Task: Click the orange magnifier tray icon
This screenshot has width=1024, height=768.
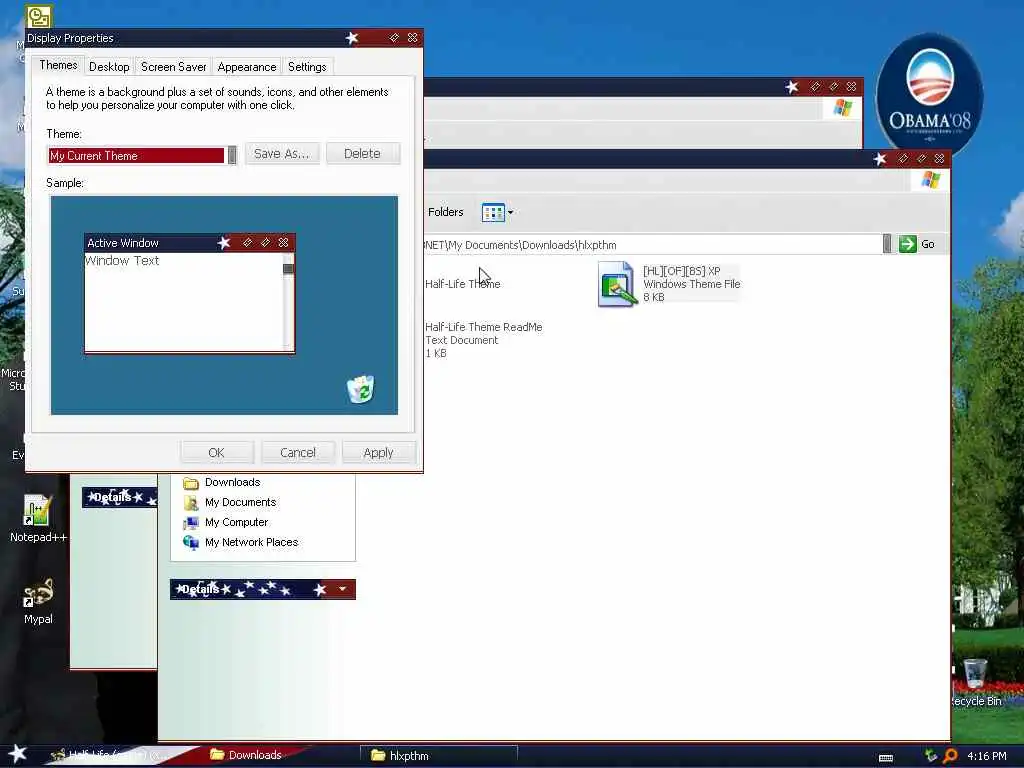Action: (x=950, y=756)
